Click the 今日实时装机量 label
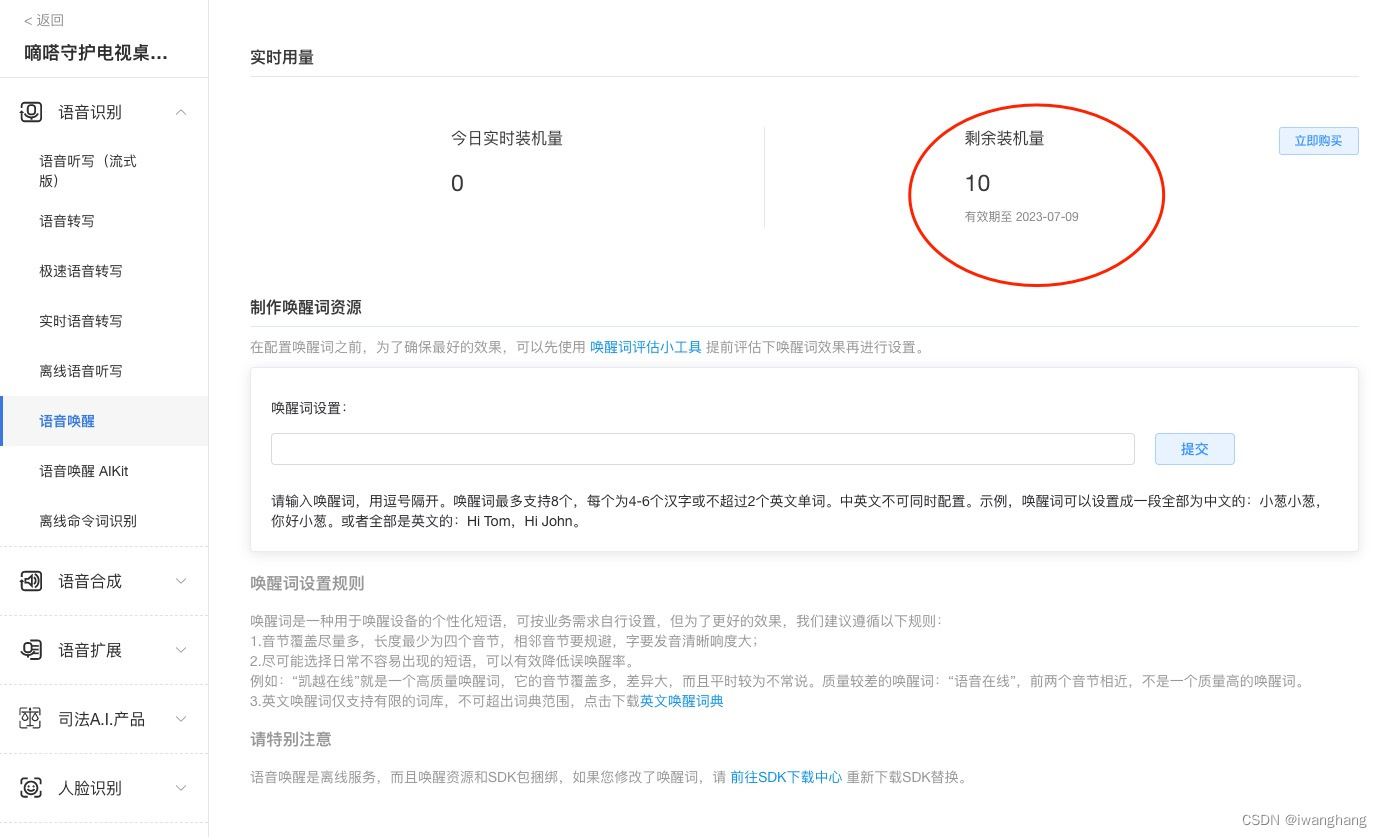This screenshot has width=1382, height=837. 507,138
